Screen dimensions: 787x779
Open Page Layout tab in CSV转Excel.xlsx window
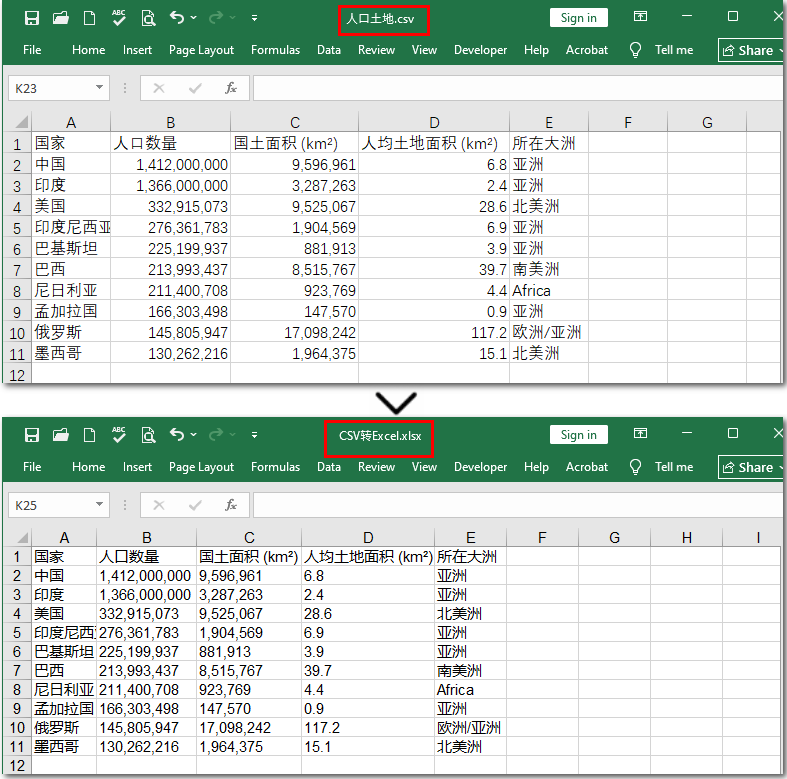201,467
